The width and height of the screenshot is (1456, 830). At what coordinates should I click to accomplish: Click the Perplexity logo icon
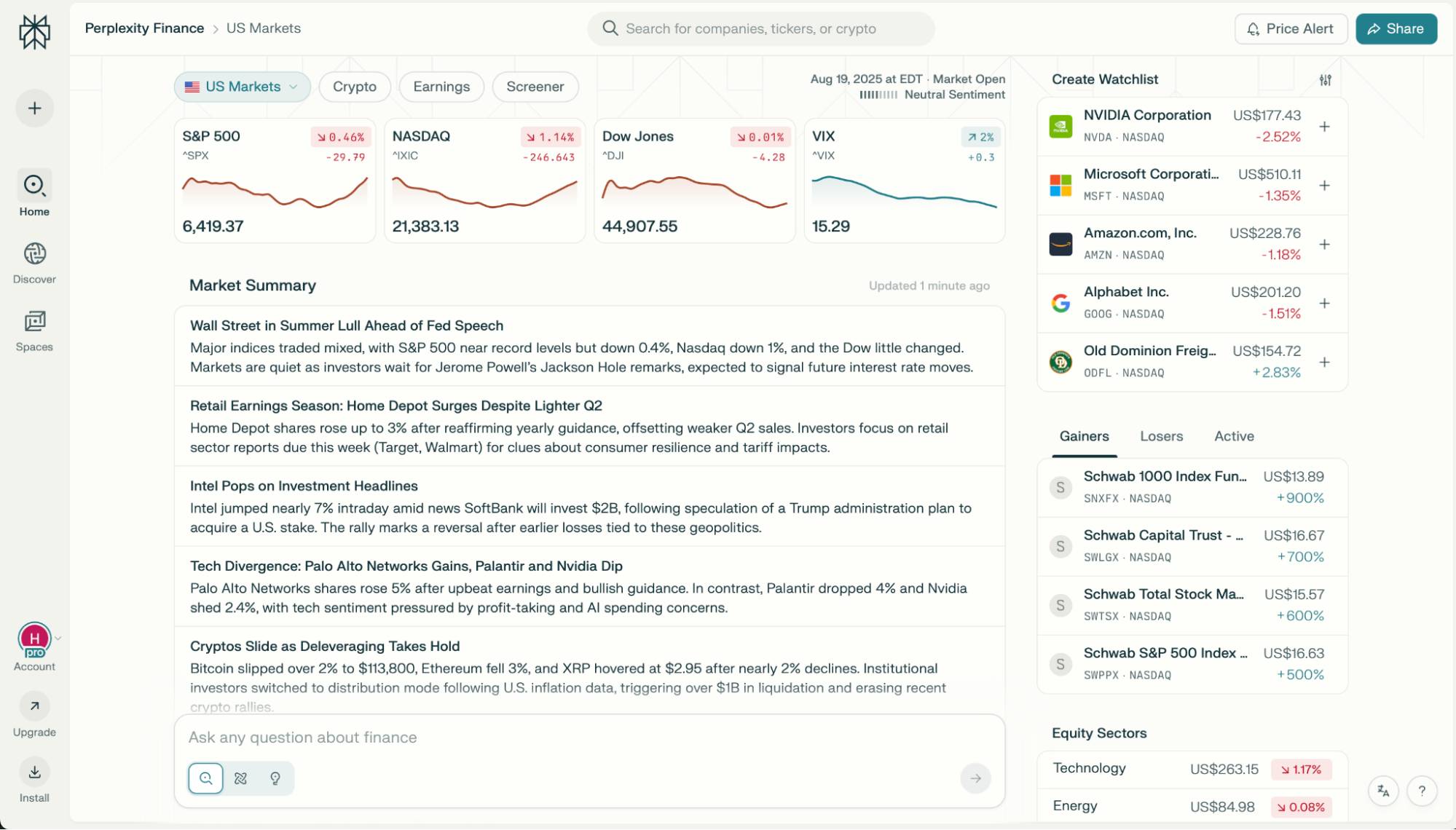(x=34, y=32)
